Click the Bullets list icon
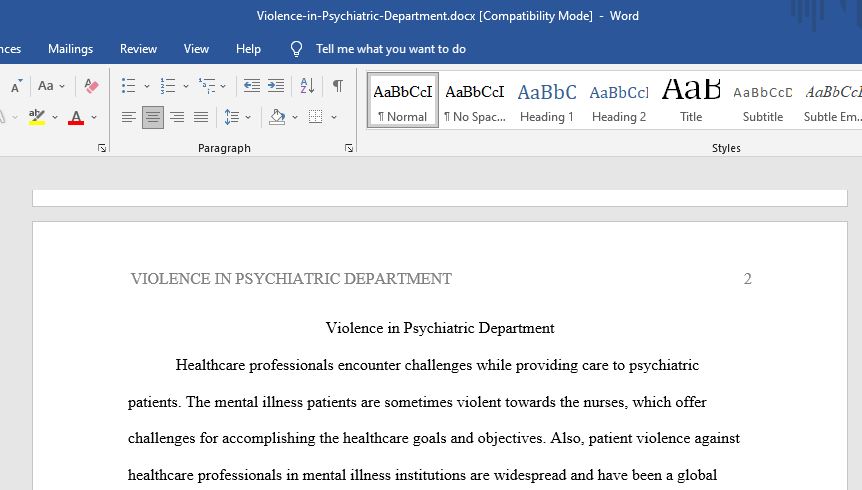The image size is (862, 490). point(129,86)
